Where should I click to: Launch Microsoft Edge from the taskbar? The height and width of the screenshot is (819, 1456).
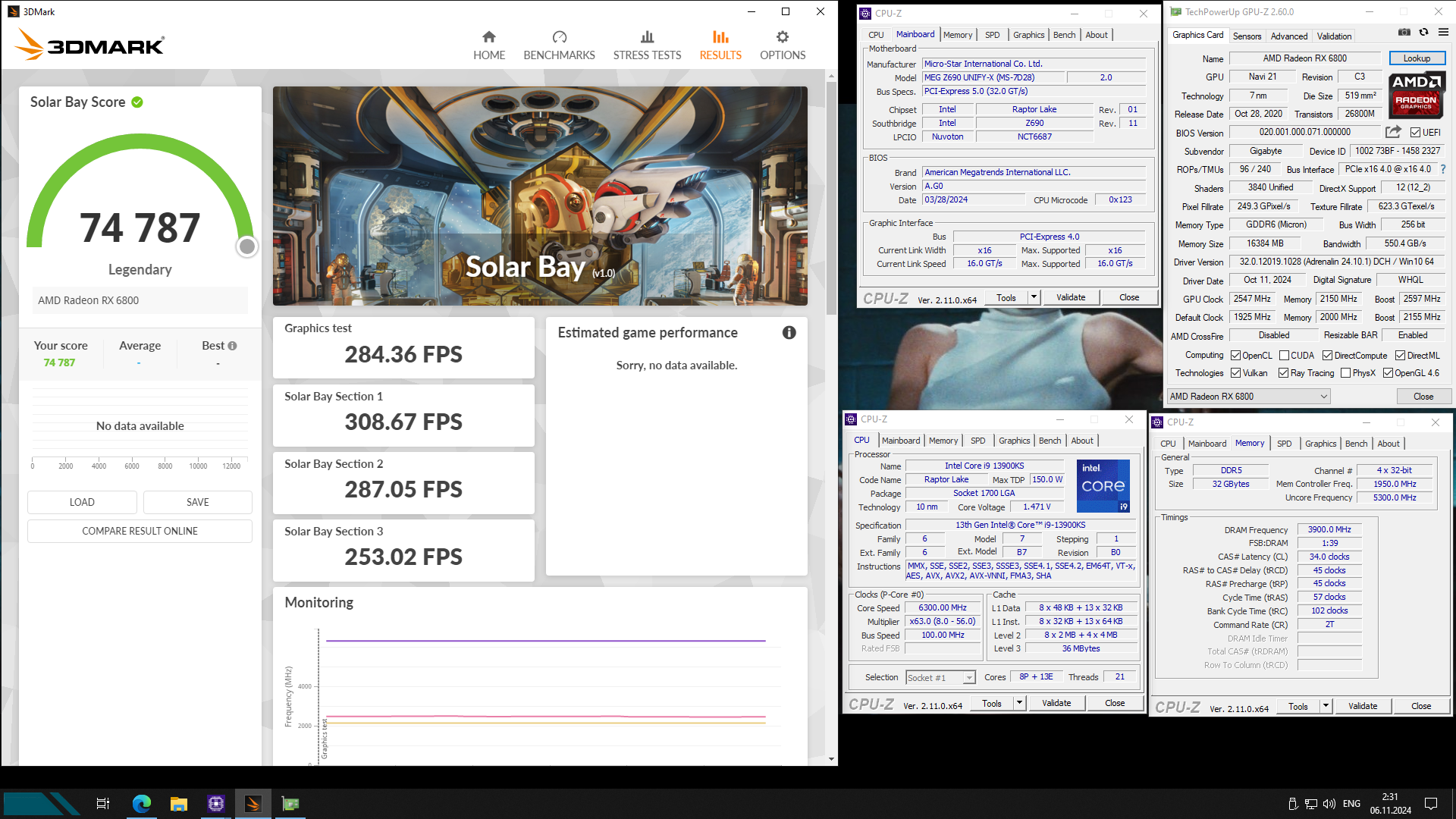[142, 804]
